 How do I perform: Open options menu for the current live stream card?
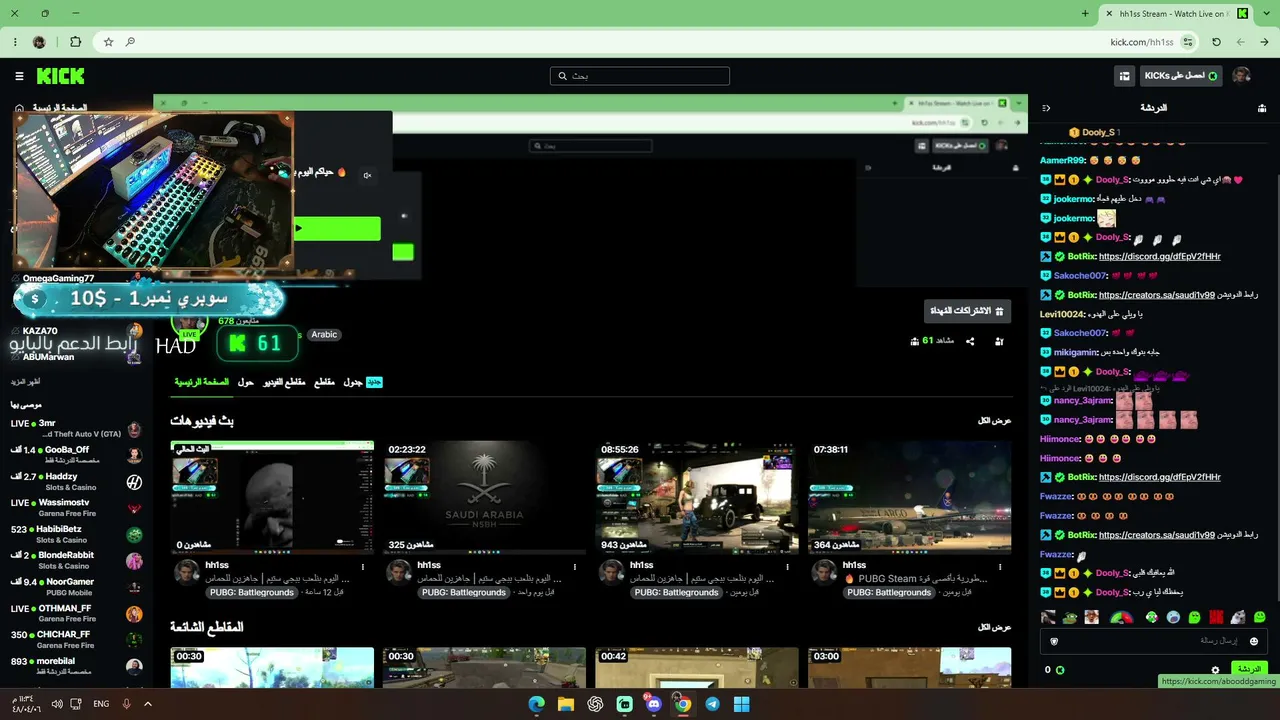pyautogui.click(x=362, y=567)
